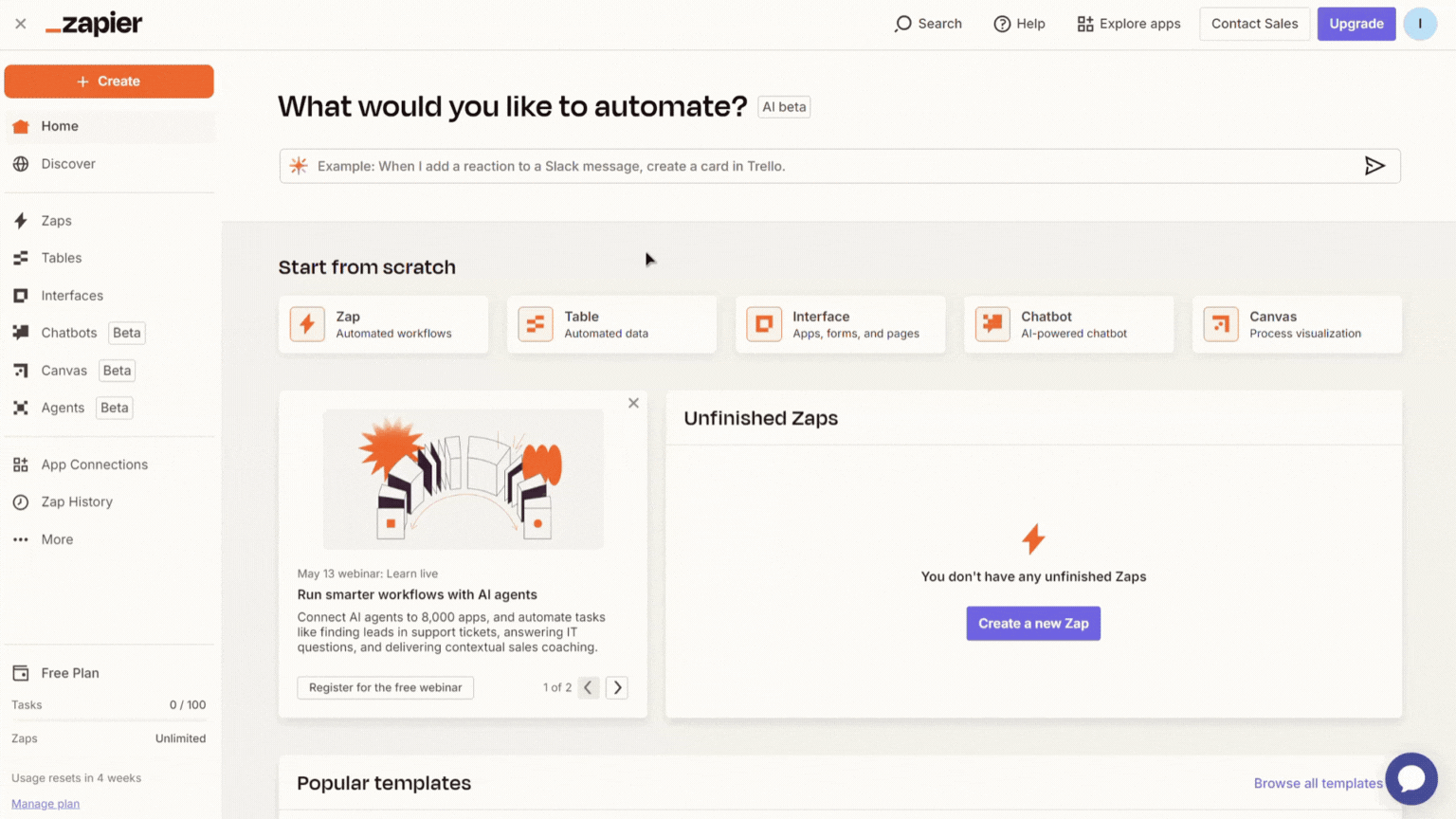Click the Search magnifier icon
Viewport: 1456px width, 819px height.
pyautogui.click(x=902, y=24)
